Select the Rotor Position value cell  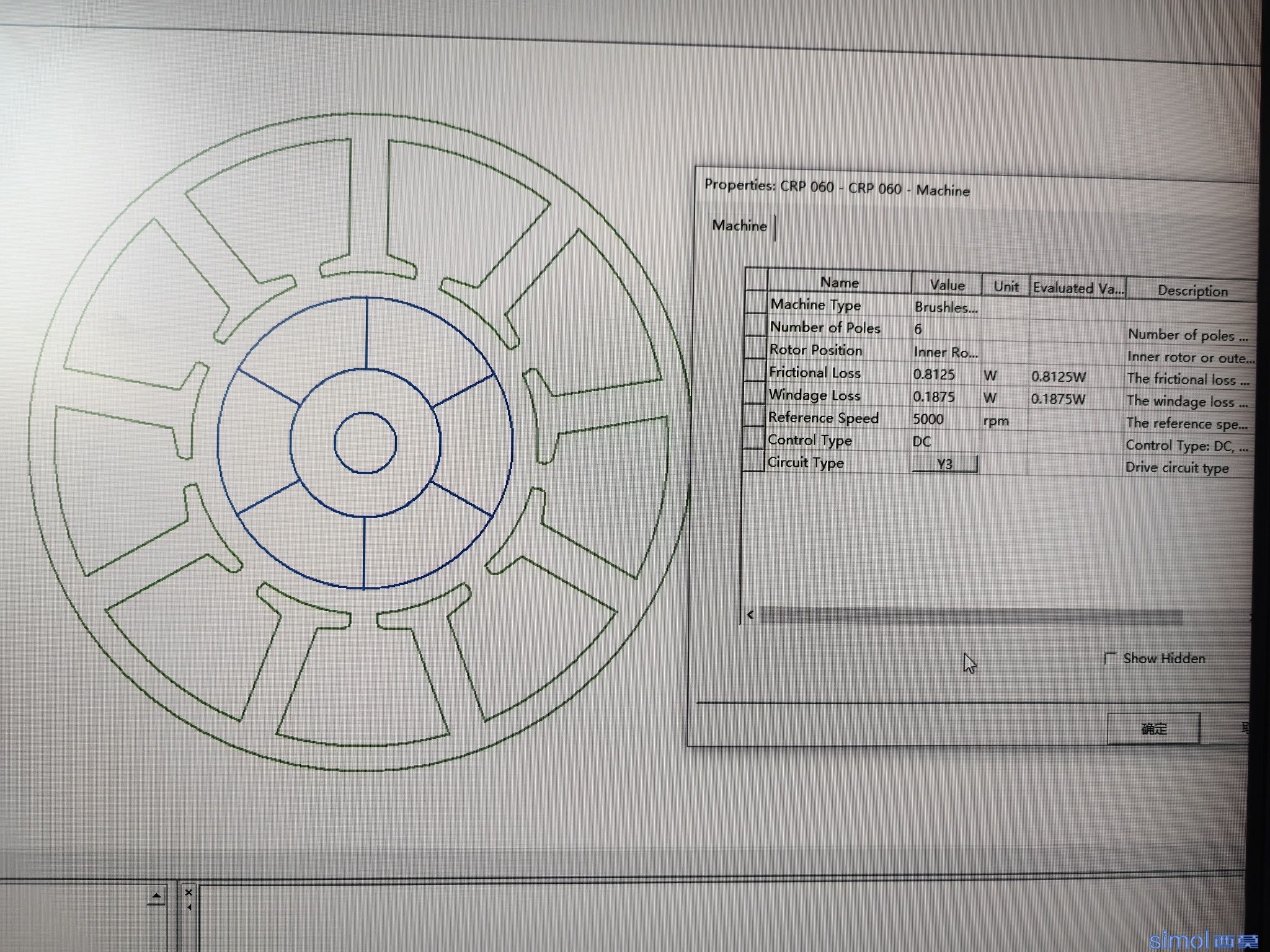point(946,352)
